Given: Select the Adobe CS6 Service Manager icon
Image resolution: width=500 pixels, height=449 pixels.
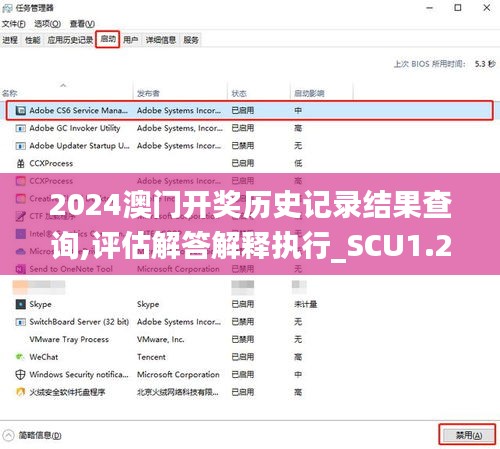Looking at the screenshot, I should pos(21,110).
